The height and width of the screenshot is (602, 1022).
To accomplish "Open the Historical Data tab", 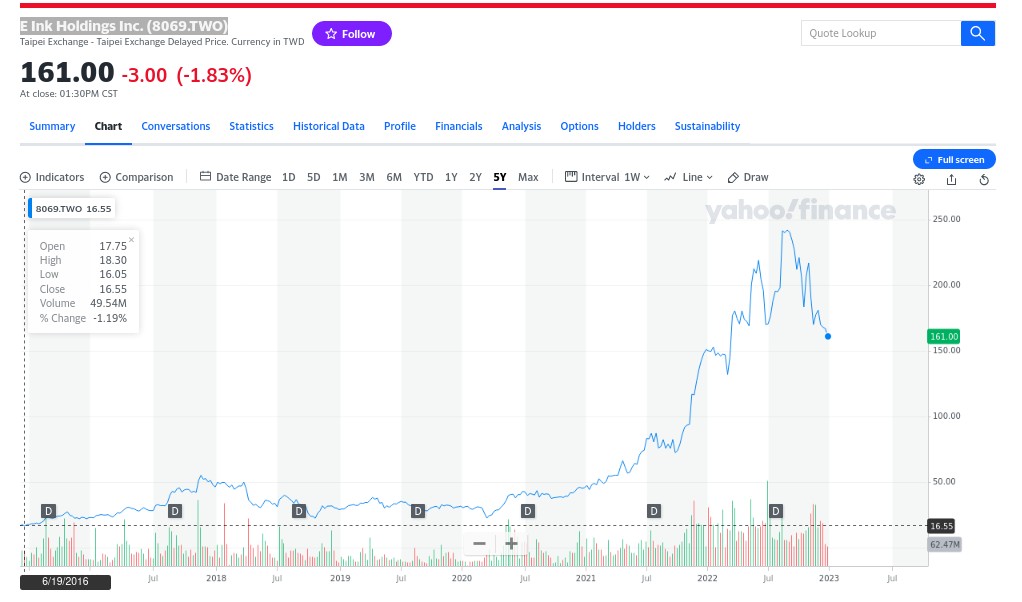I will [328, 126].
